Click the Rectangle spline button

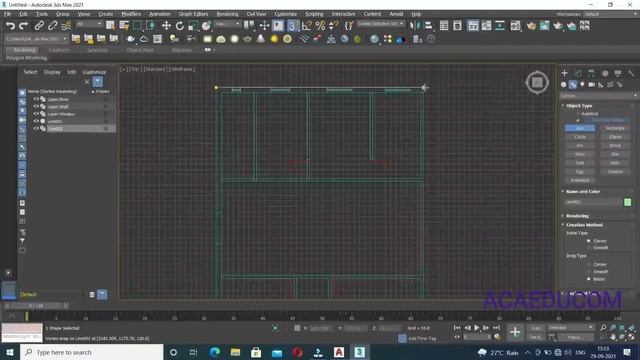click(615, 128)
